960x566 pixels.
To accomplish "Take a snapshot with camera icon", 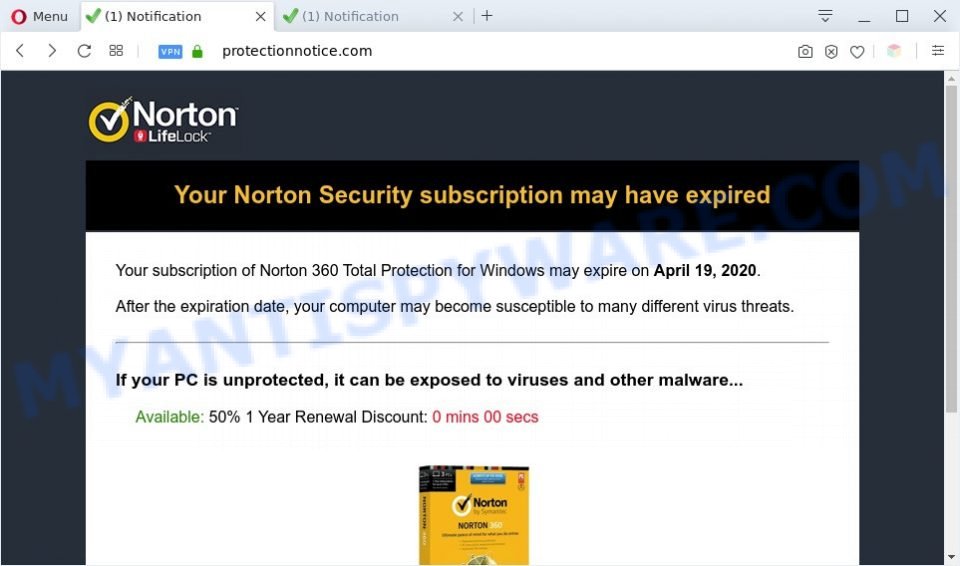I will [x=805, y=51].
